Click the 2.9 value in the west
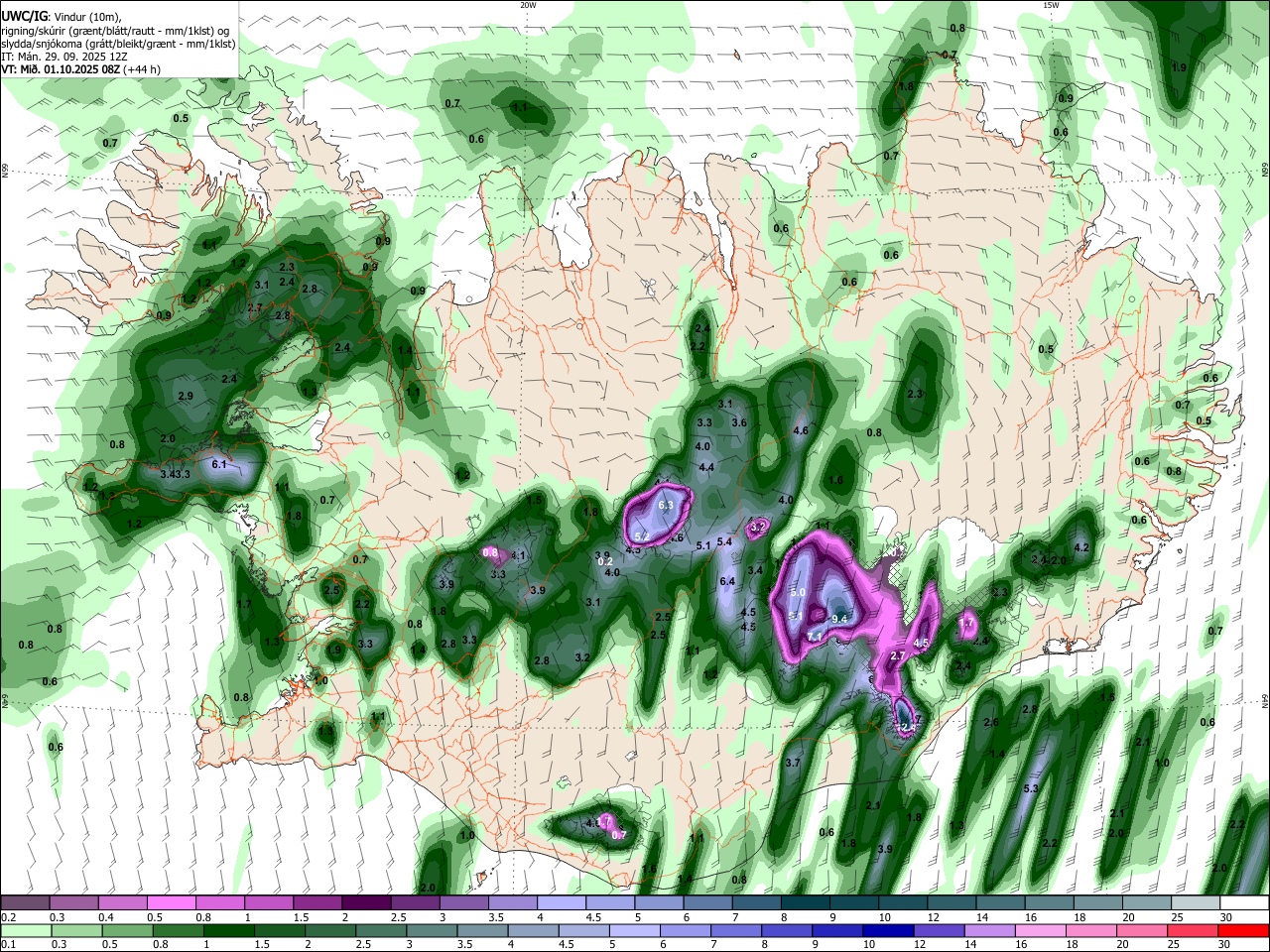 (186, 396)
